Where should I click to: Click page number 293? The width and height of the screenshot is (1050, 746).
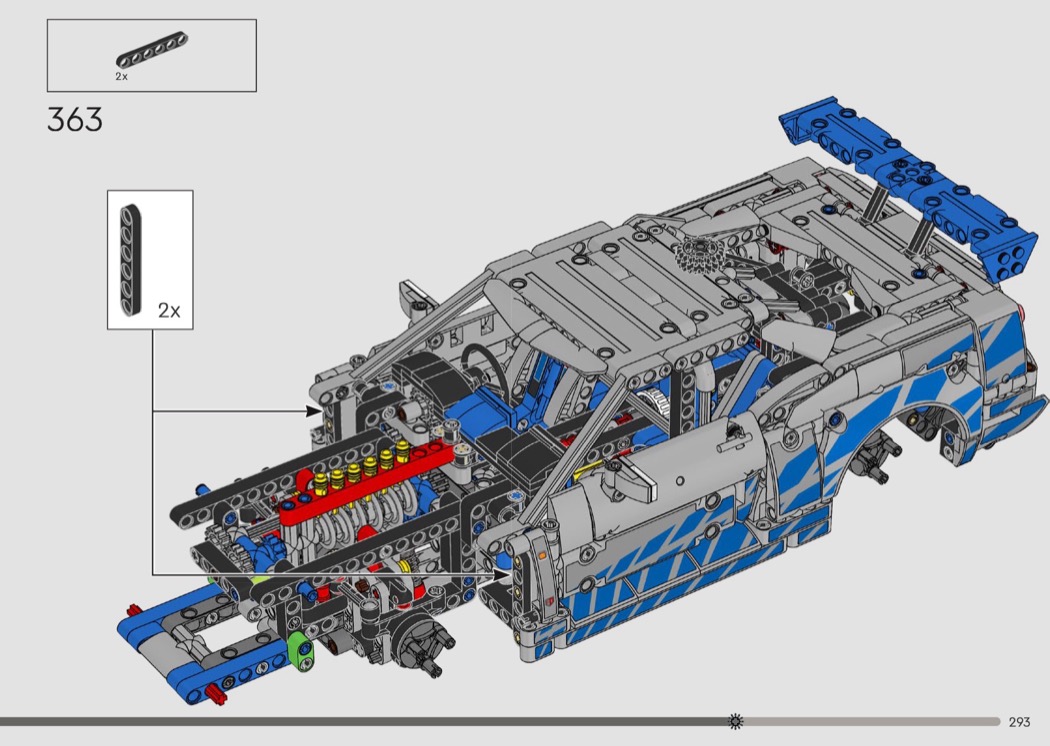[x=1019, y=722]
